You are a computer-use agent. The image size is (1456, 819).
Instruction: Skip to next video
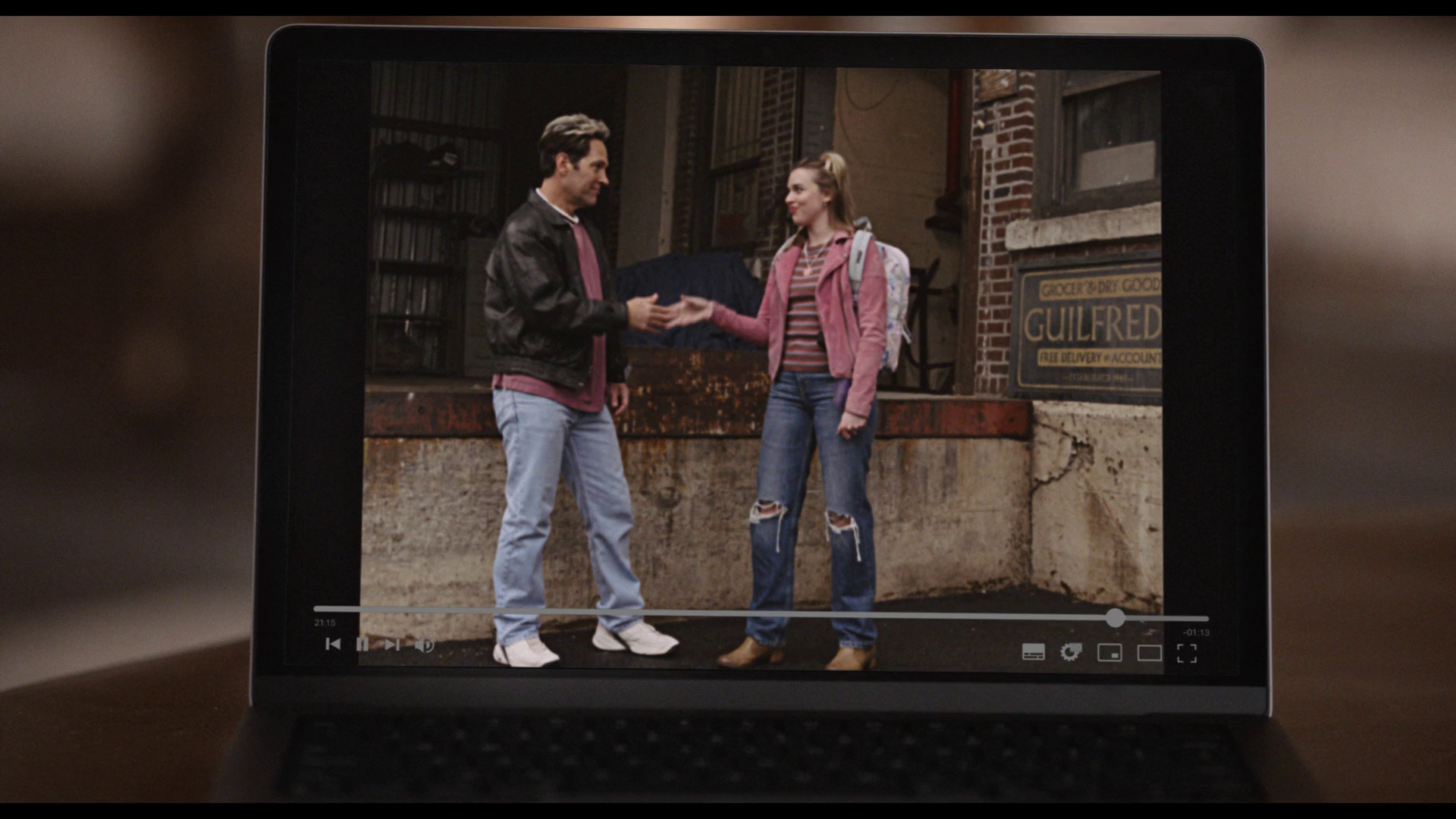392,645
